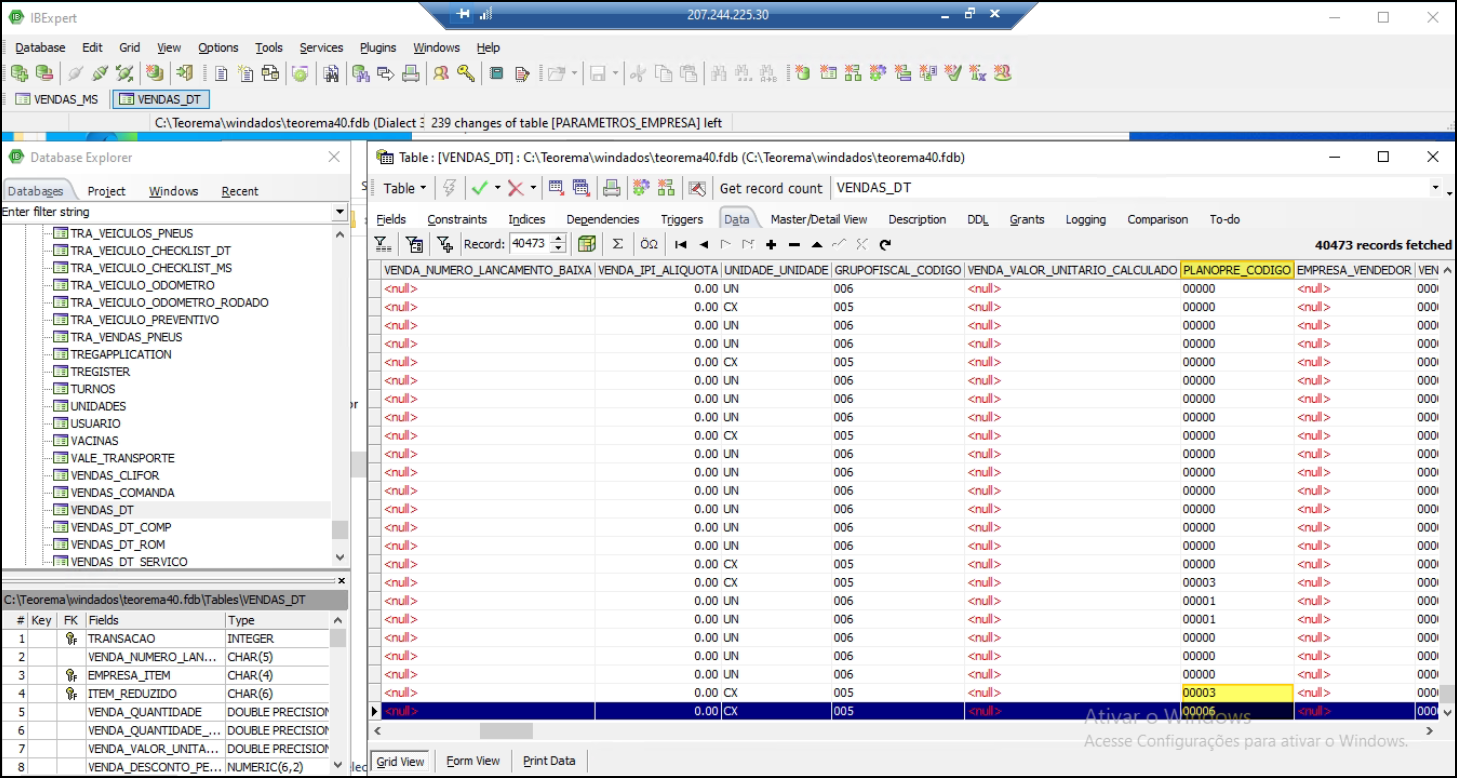The image size is (1457, 778).
Task: Open the filter string dropdown in Database Explorer
Action: 340,212
